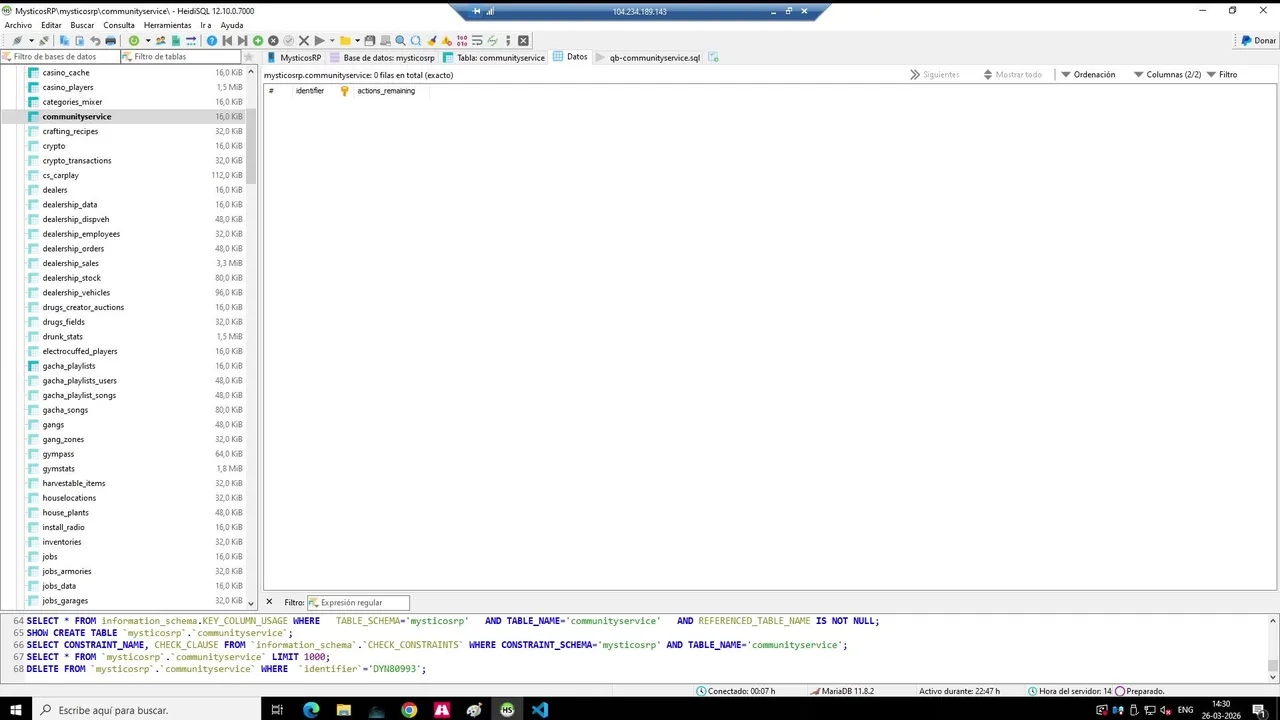Click the toolbar's last boxed X icon
The height and width of the screenshot is (720, 1280).
pos(523,41)
